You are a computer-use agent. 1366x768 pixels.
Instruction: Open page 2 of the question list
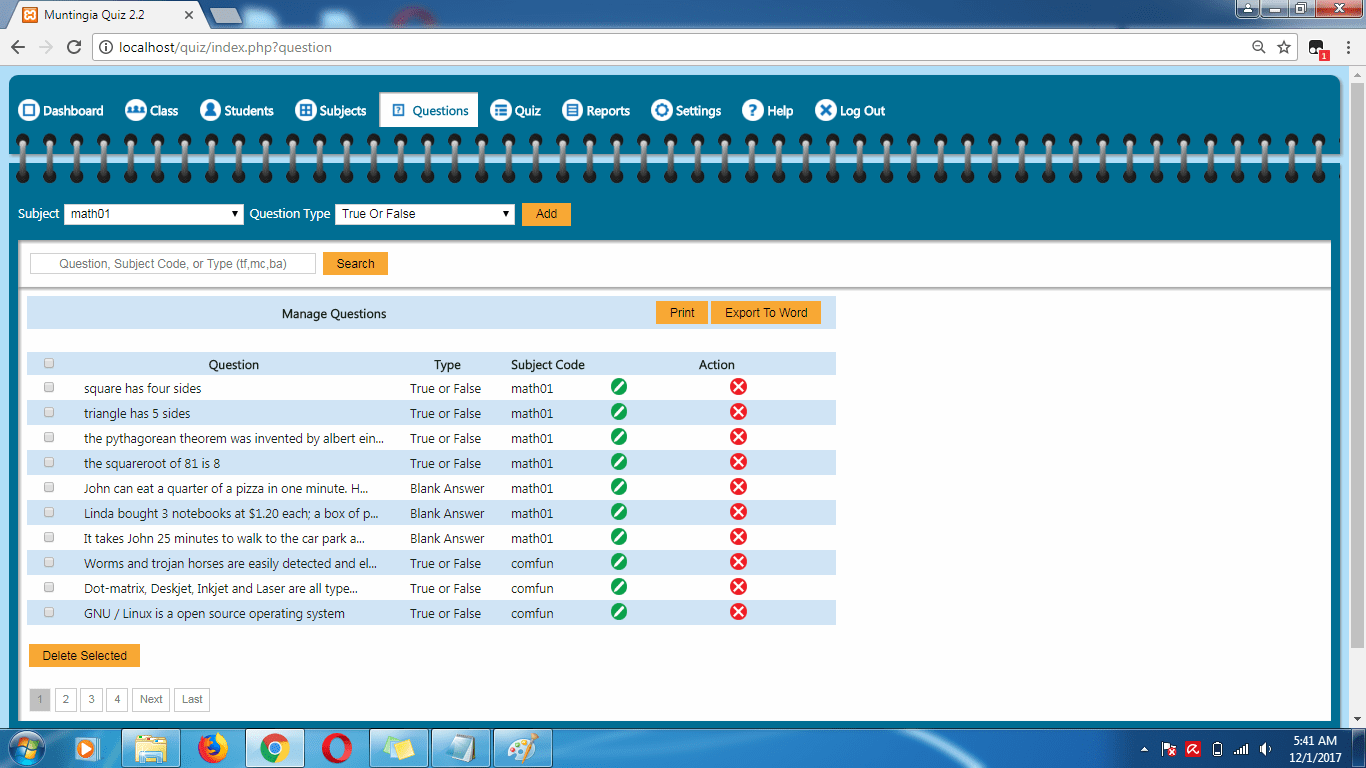pos(65,699)
